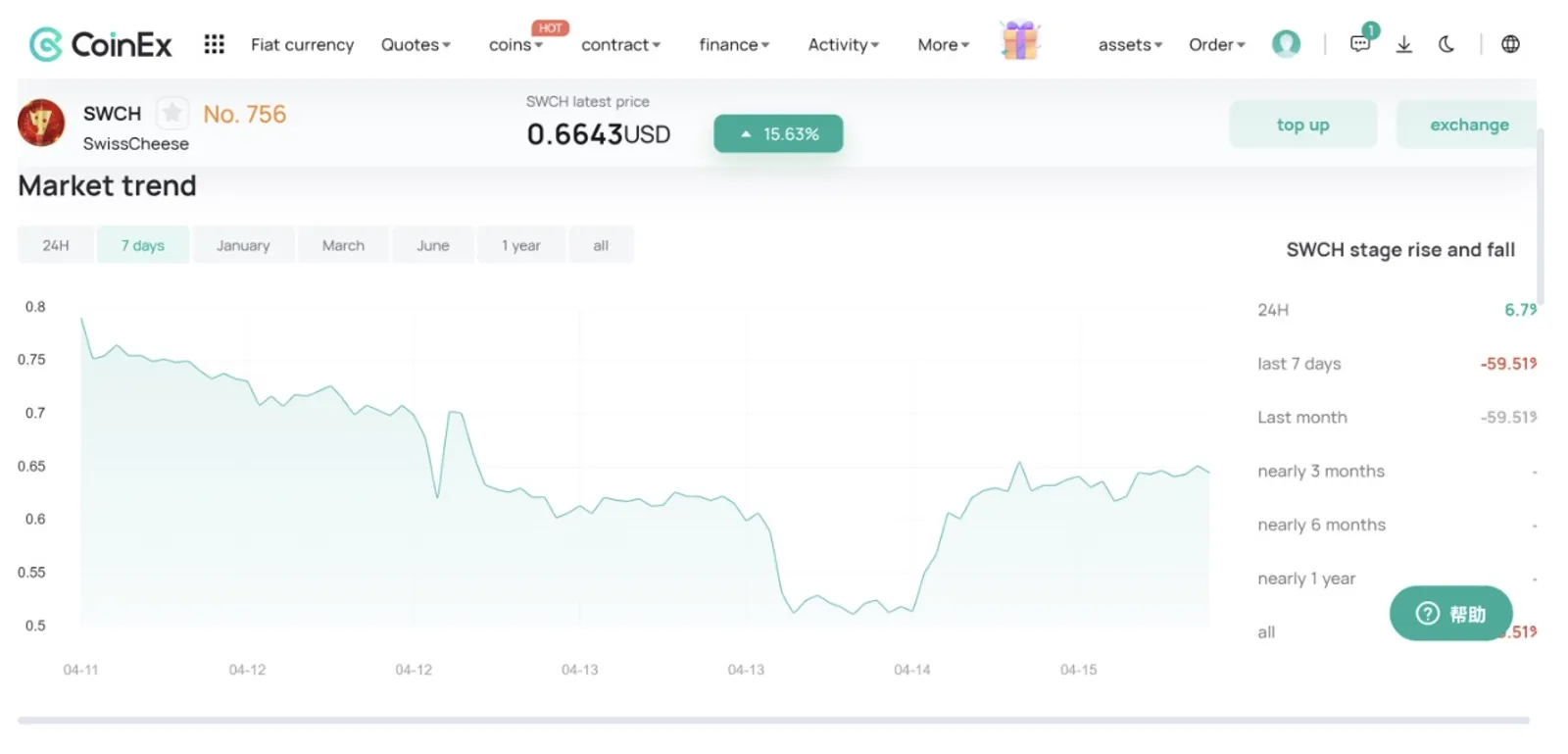Click the last 7 days row label
1568x754 pixels.
(1299, 364)
